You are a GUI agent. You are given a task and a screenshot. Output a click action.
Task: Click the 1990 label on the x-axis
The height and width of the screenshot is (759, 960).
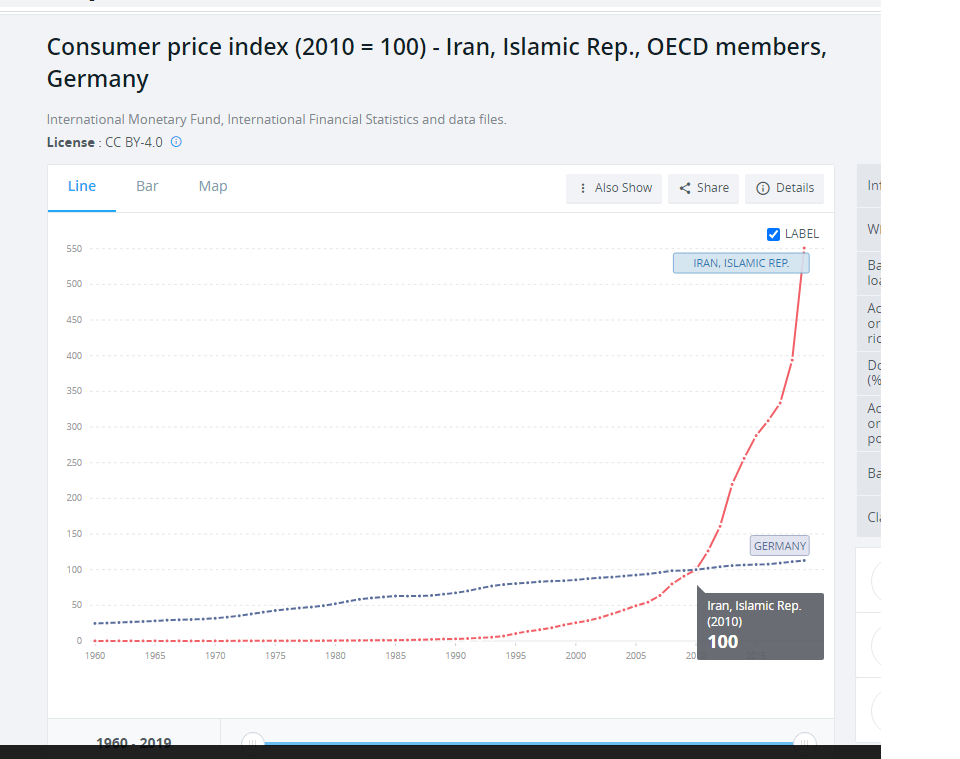click(x=455, y=656)
